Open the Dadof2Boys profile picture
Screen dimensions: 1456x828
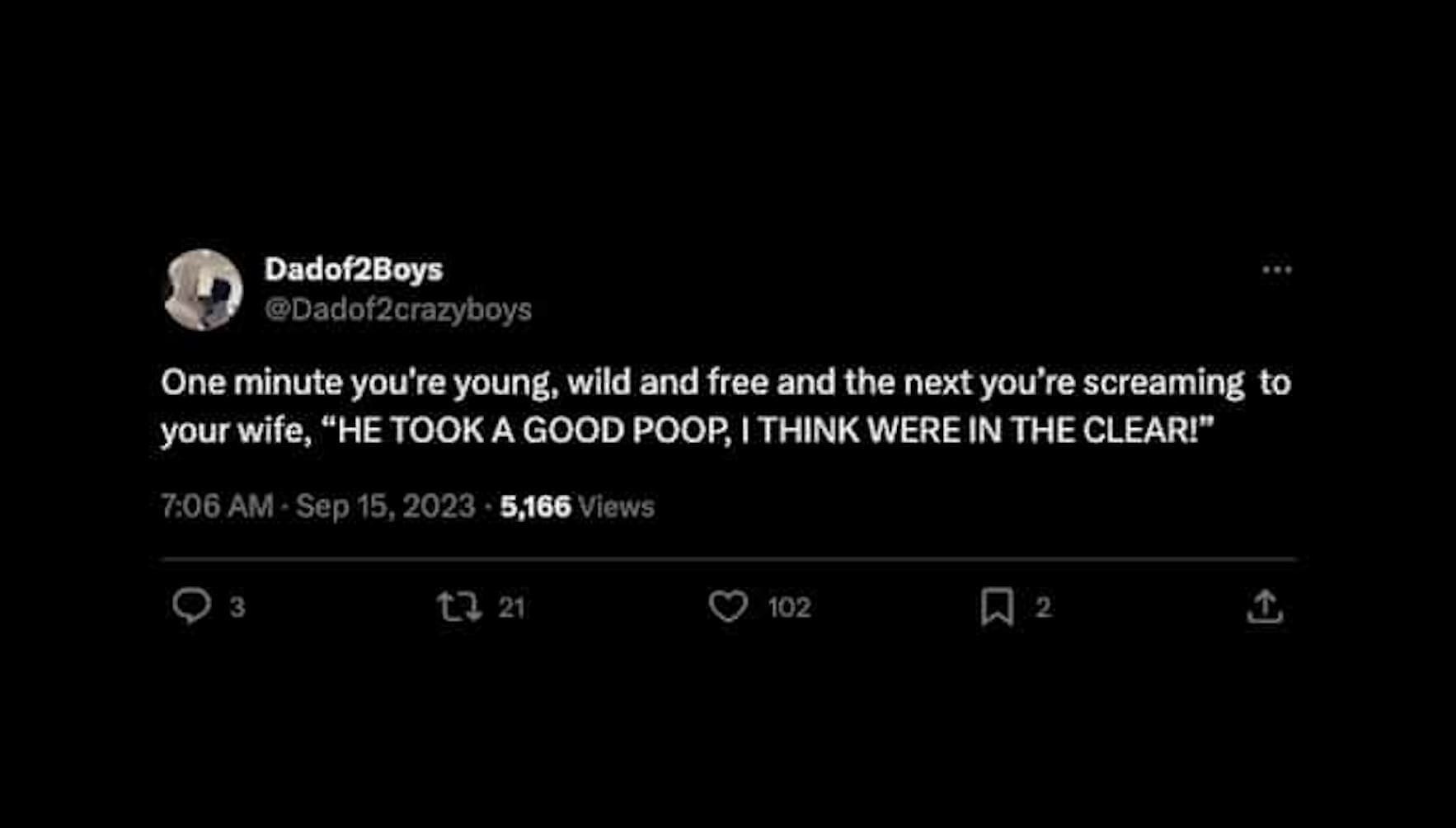pyautogui.click(x=203, y=289)
